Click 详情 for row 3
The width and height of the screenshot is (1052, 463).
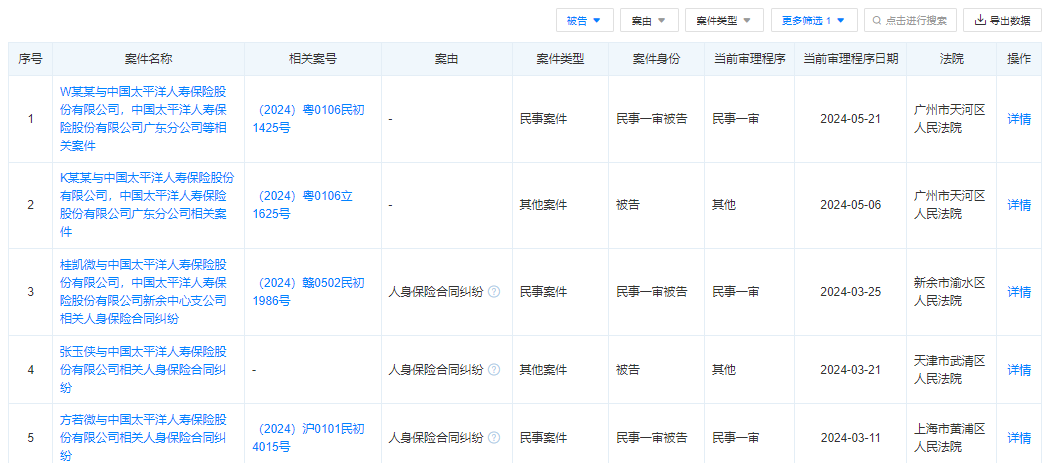pyautogui.click(x=1019, y=292)
